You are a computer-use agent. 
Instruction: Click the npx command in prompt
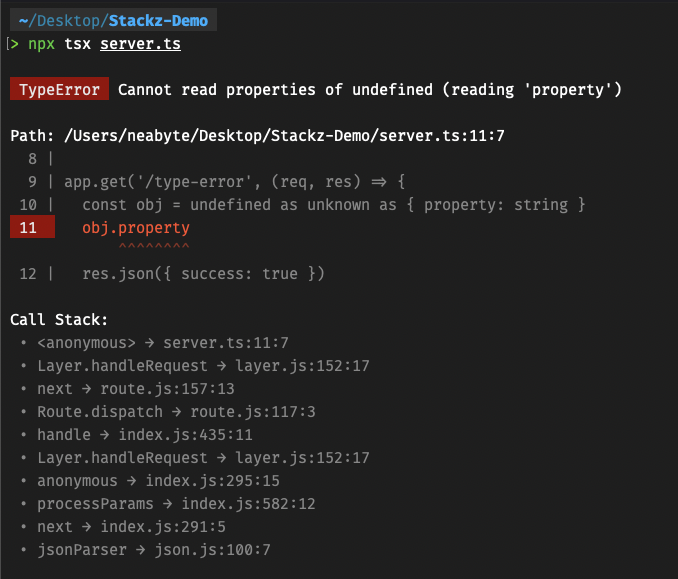point(42,44)
